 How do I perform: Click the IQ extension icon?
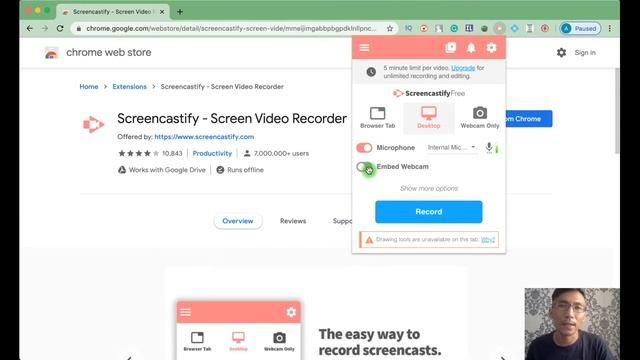(408, 29)
